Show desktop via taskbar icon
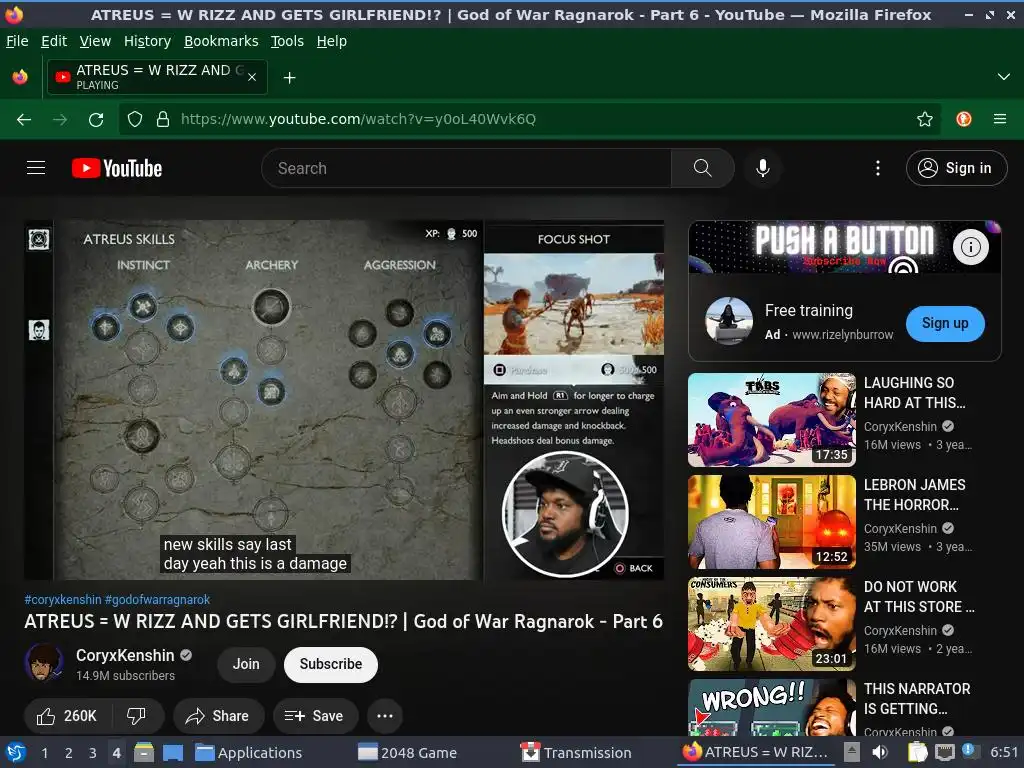Screen dimensions: 1024x768 point(172,752)
